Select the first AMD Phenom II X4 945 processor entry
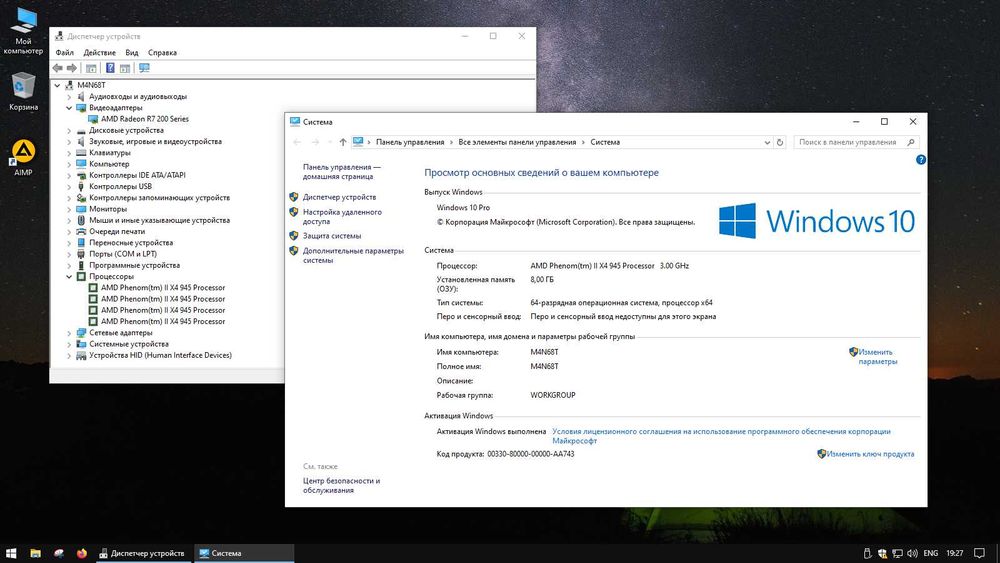This screenshot has height=563, width=1000. (x=163, y=288)
